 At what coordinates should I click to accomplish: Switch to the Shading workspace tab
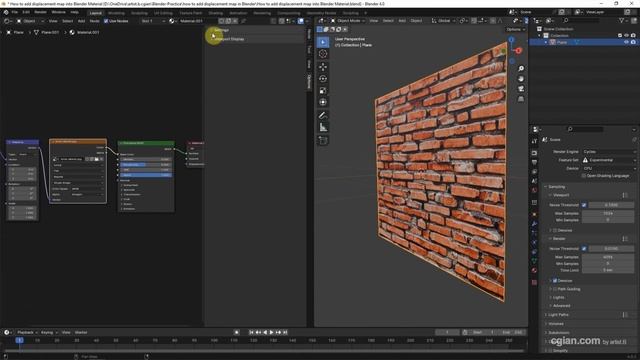click(x=216, y=13)
